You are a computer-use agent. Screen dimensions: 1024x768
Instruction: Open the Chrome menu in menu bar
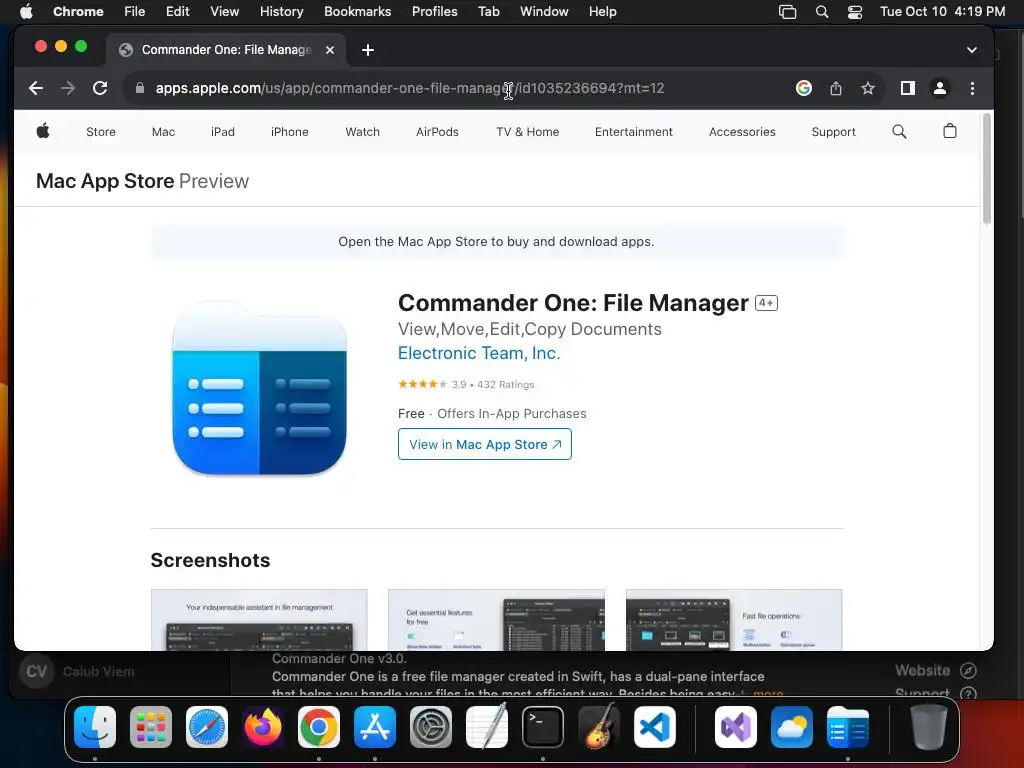tap(78, 12)
